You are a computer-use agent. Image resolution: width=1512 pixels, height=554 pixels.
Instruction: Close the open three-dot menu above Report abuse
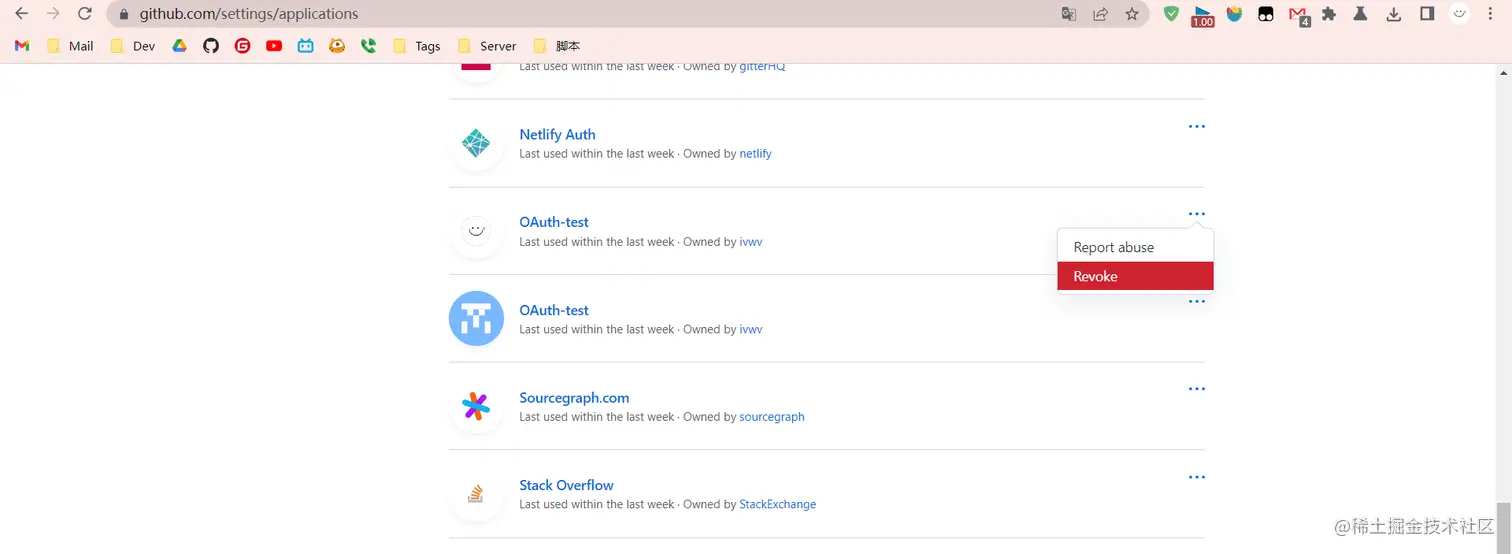coord(1196,214)
